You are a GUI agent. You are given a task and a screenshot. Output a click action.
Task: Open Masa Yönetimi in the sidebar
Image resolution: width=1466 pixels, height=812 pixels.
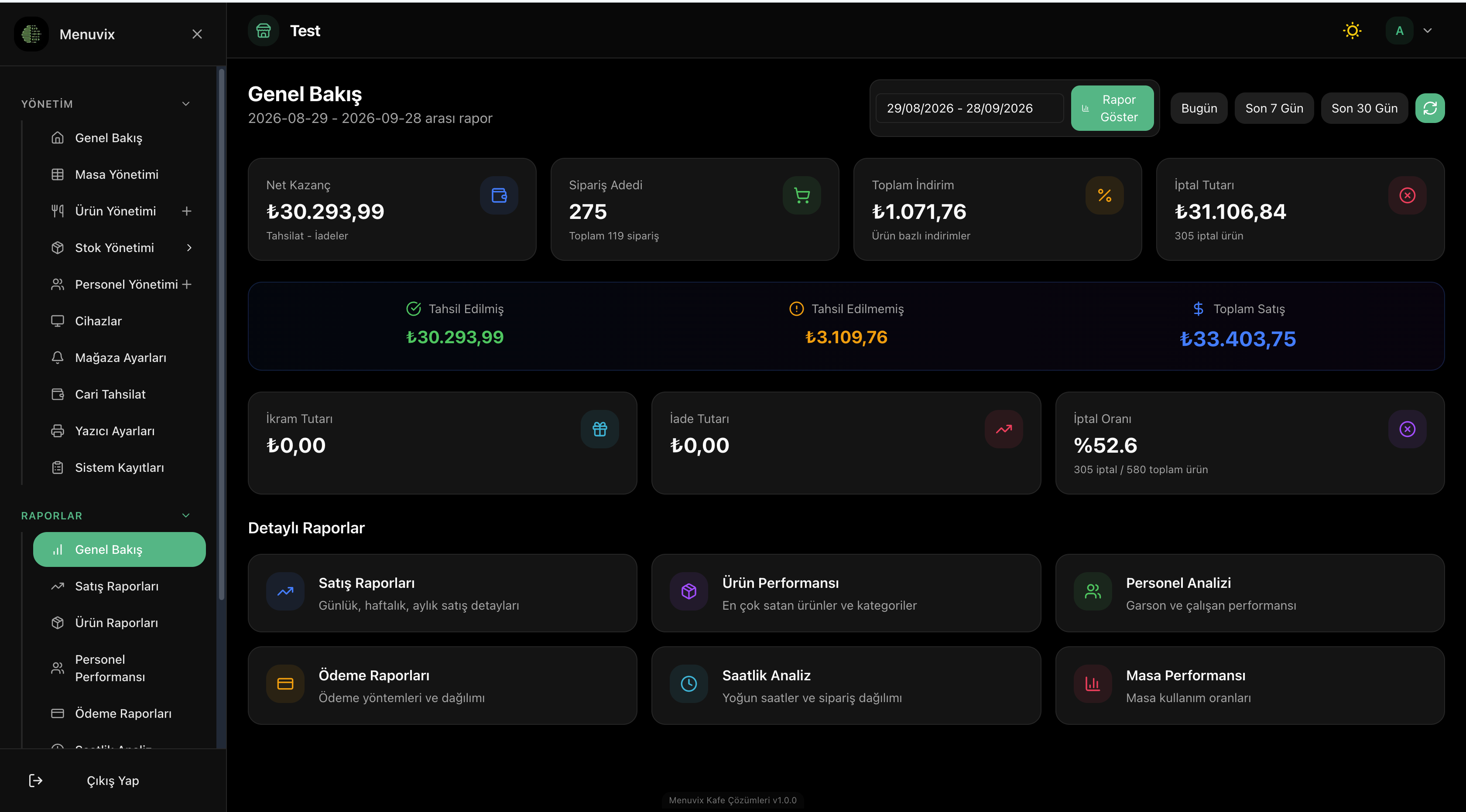120,174
